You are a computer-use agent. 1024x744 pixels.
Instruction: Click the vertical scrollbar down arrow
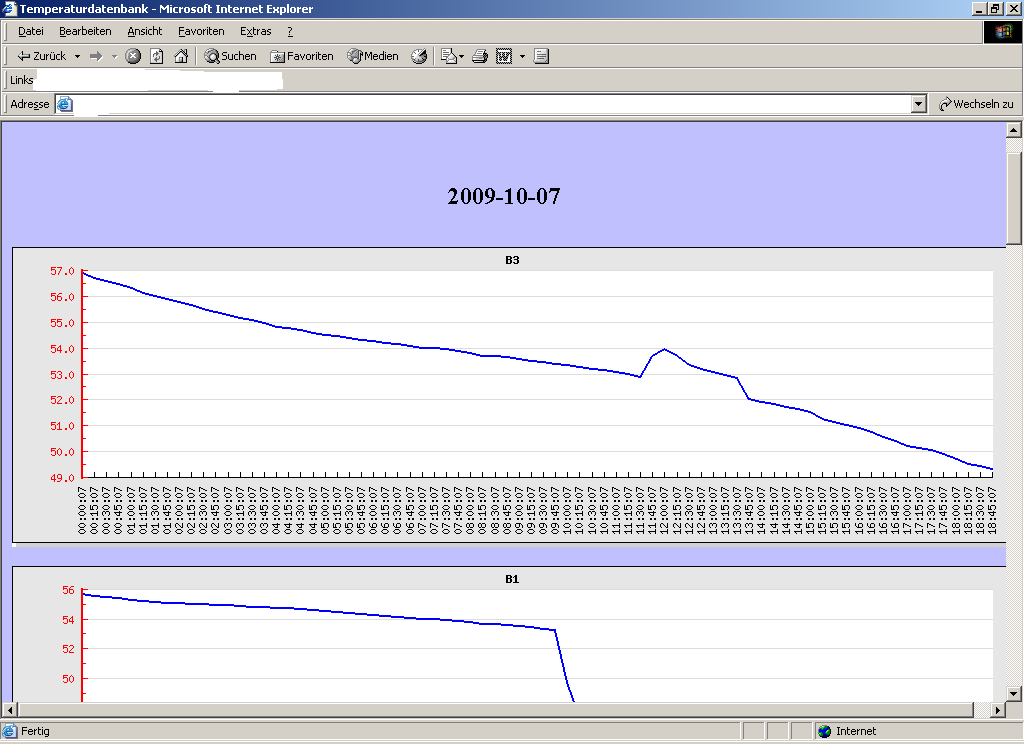(x=1014, y=694)
